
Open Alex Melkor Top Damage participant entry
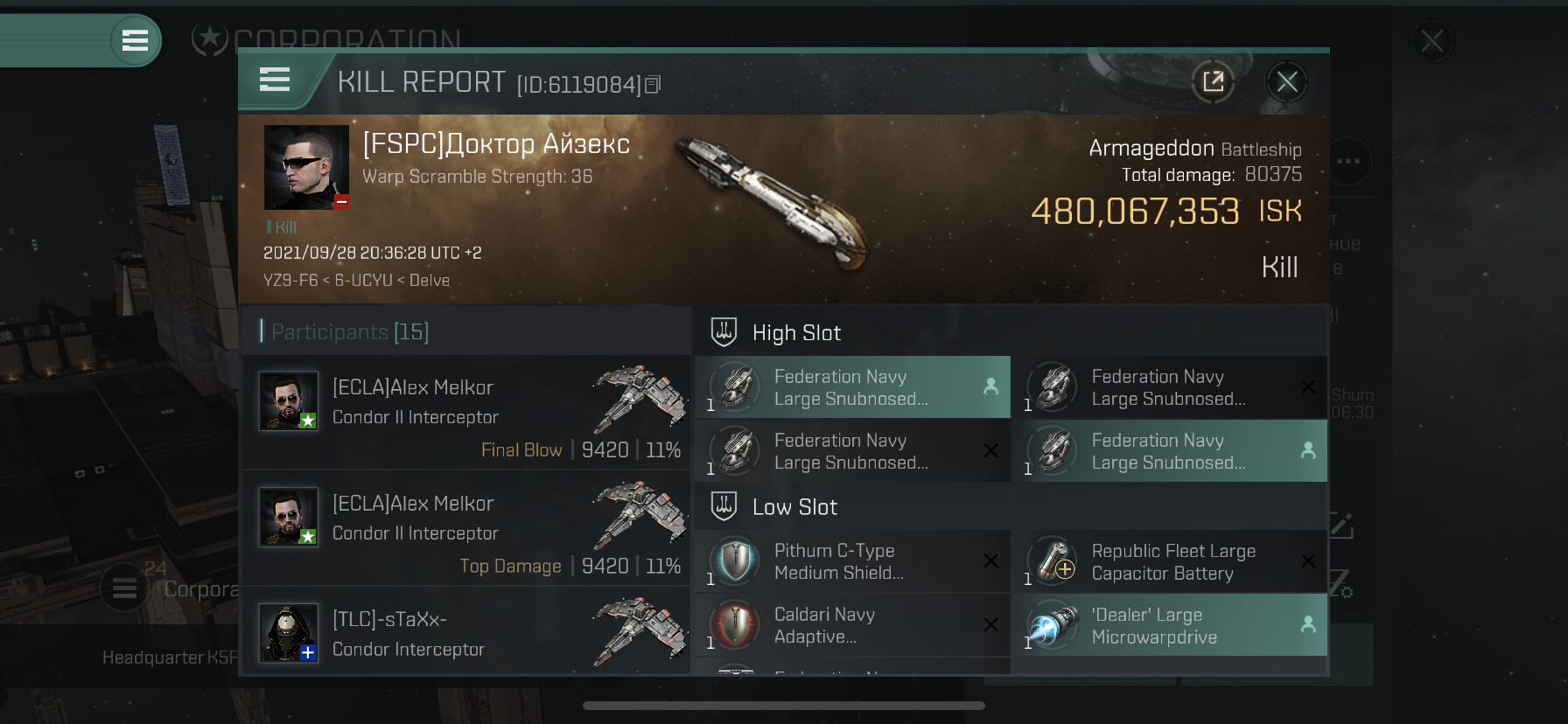coord(465,528)
